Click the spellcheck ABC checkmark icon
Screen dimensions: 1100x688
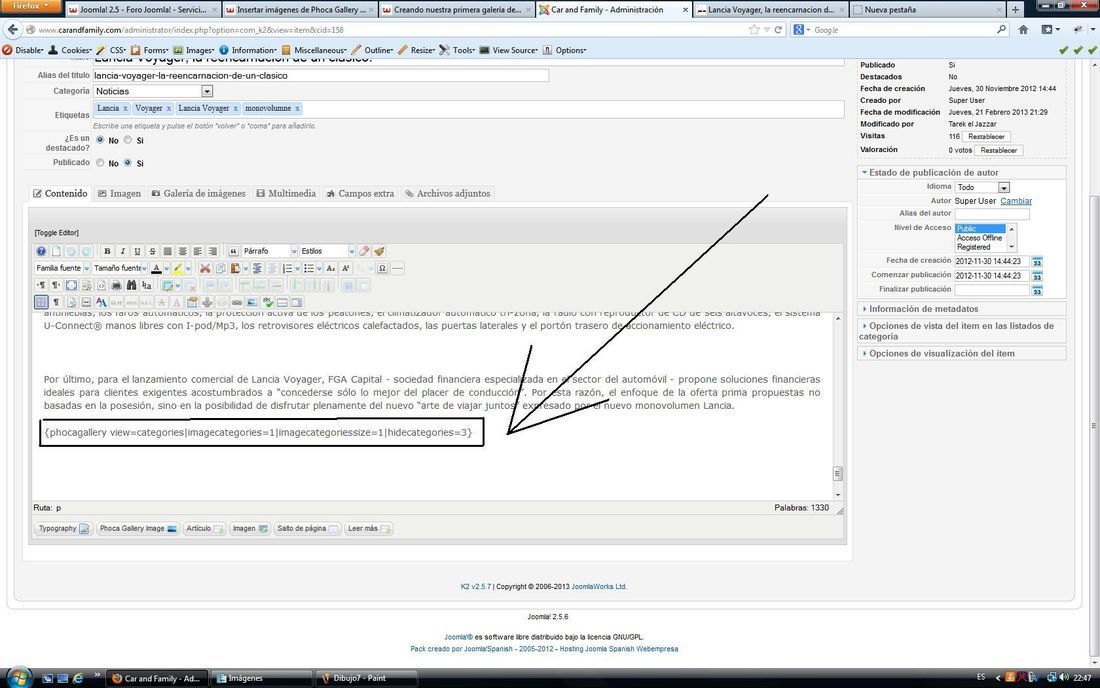click(267, 302)
